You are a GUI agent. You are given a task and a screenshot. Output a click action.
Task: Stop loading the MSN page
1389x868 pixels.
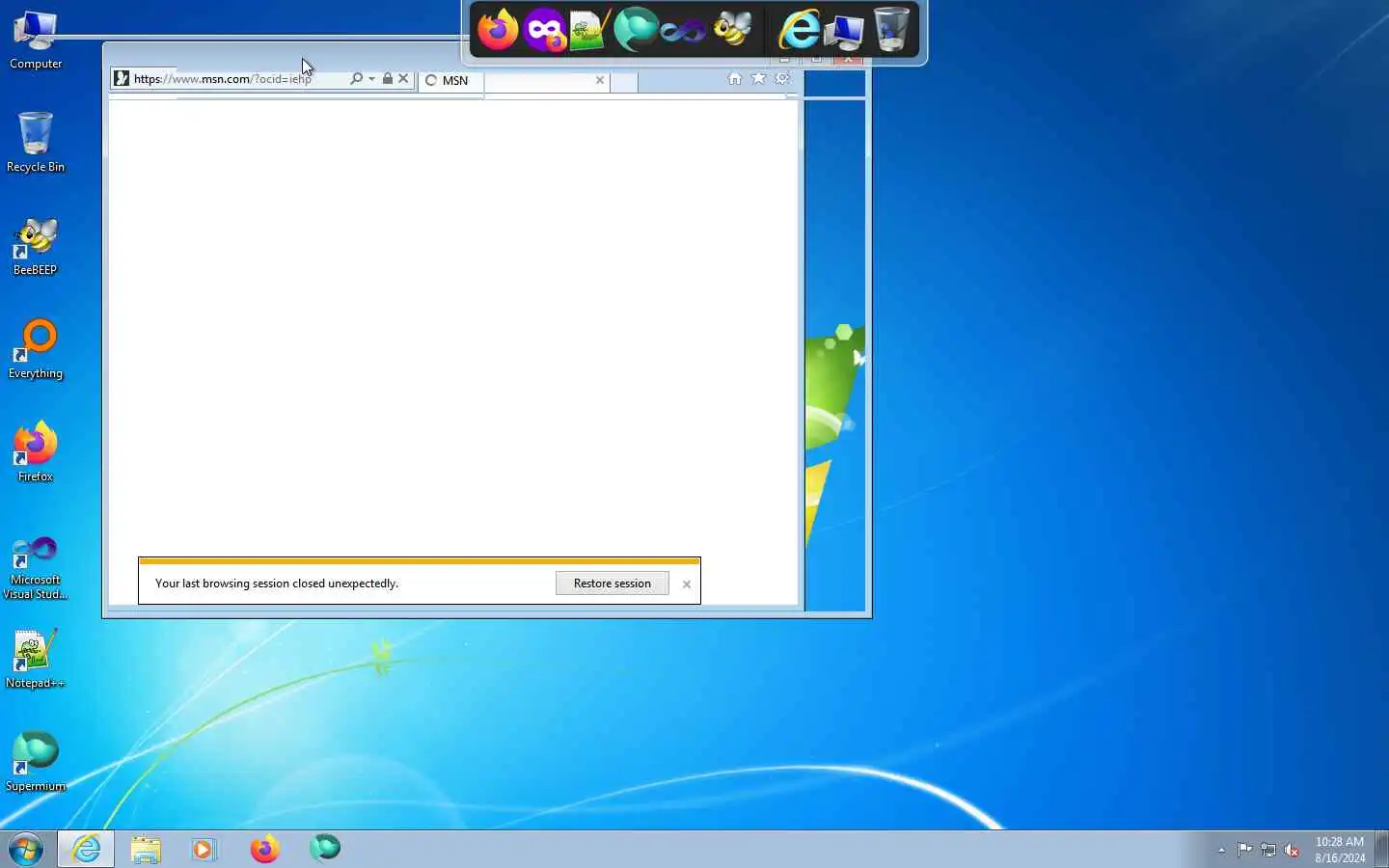pos(404,79)
